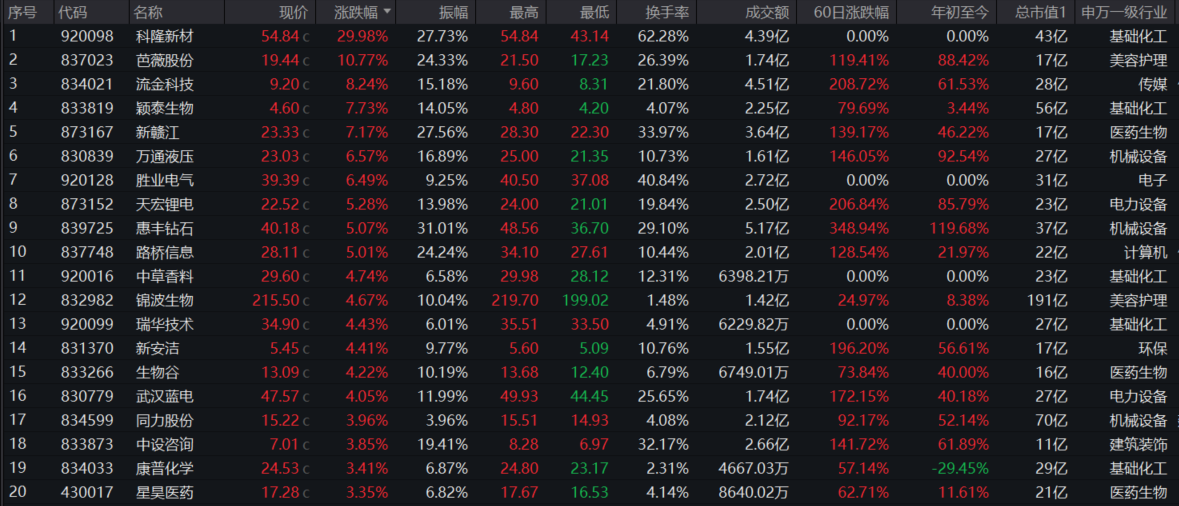Click the 代码 column header
The image size is (1179, 506).
pyautogui.click(x=73, y=12)
